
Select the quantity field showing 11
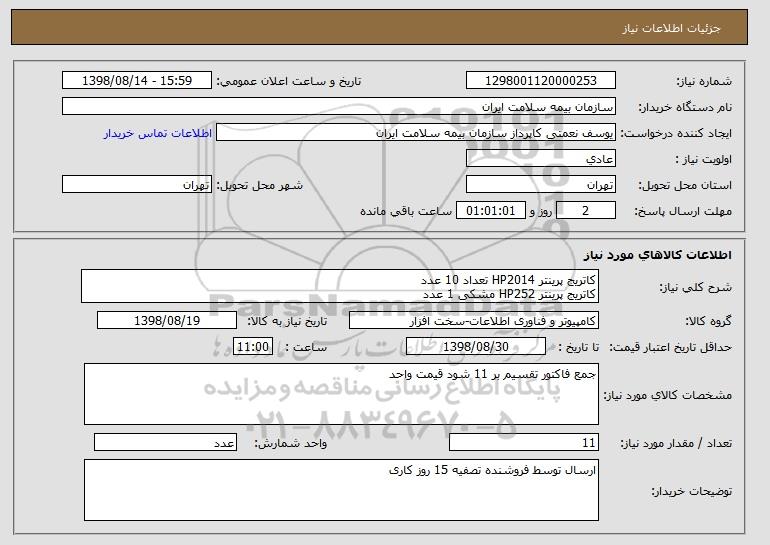pos(524,442)
